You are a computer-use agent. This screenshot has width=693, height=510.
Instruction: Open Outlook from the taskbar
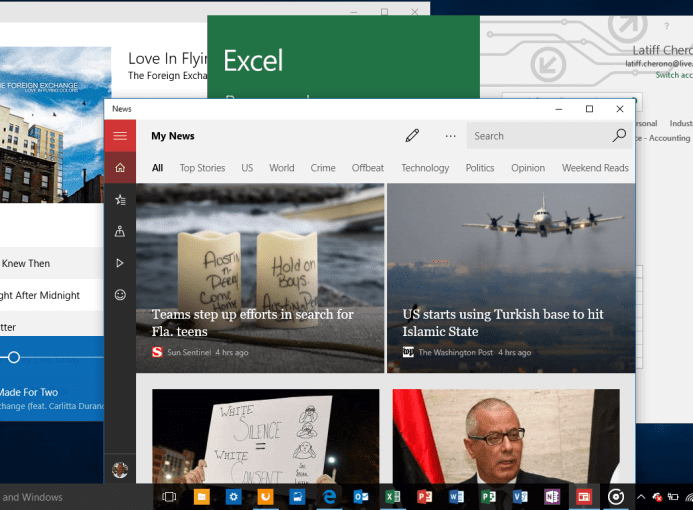click(x=361, y=497)
